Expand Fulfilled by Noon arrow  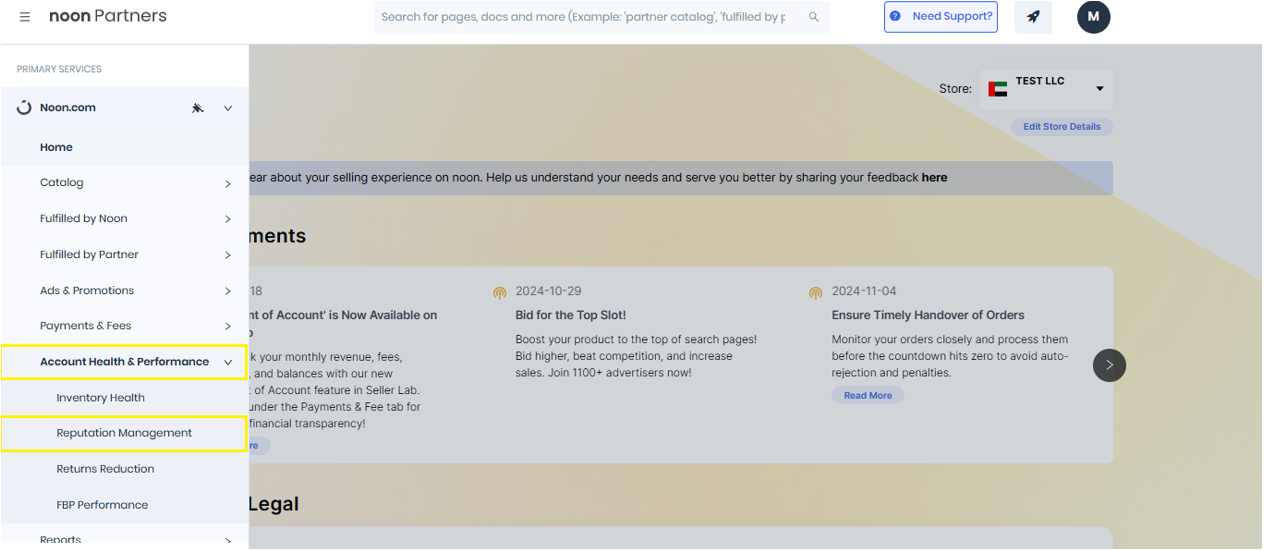(228, 219)
